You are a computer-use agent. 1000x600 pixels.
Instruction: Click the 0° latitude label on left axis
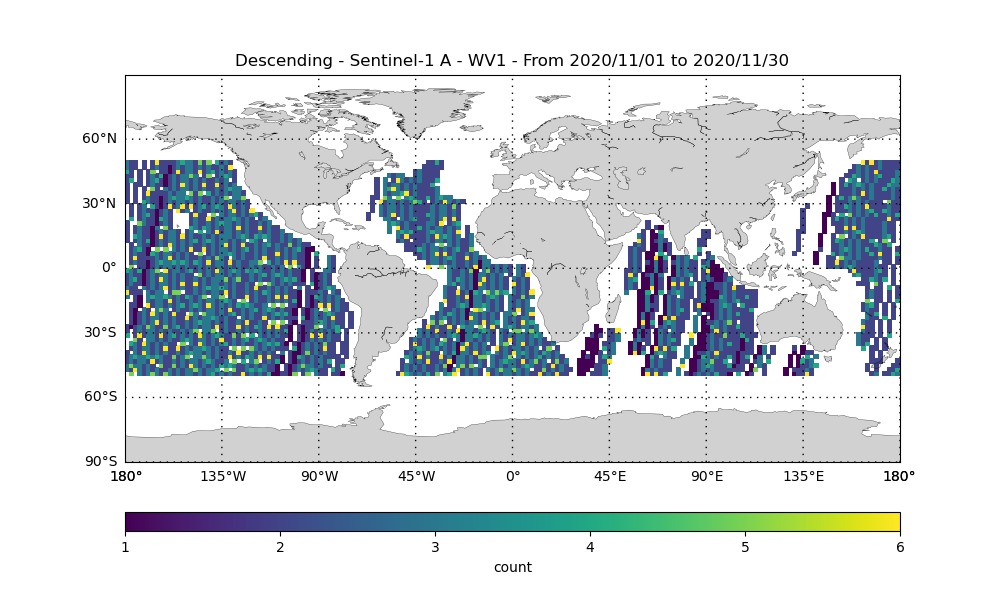(110, 268)
